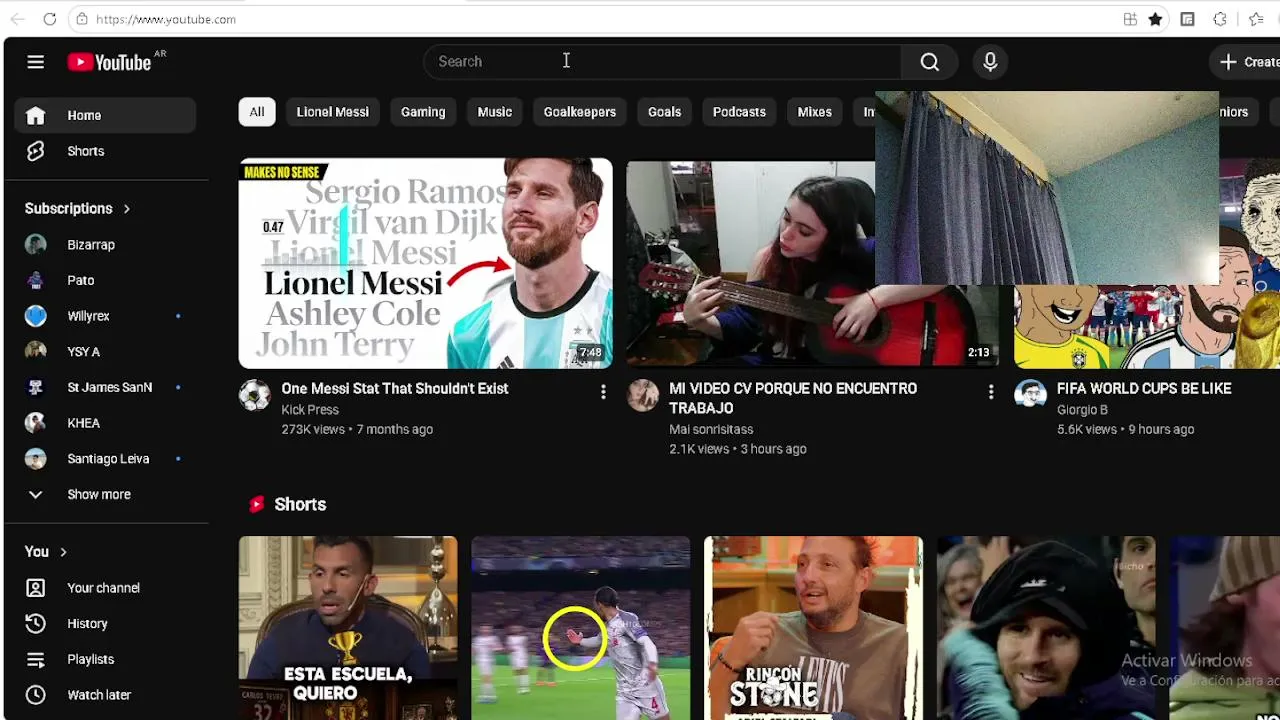Play the Lionel Messi stat video thumbnail

pos(425,263)
